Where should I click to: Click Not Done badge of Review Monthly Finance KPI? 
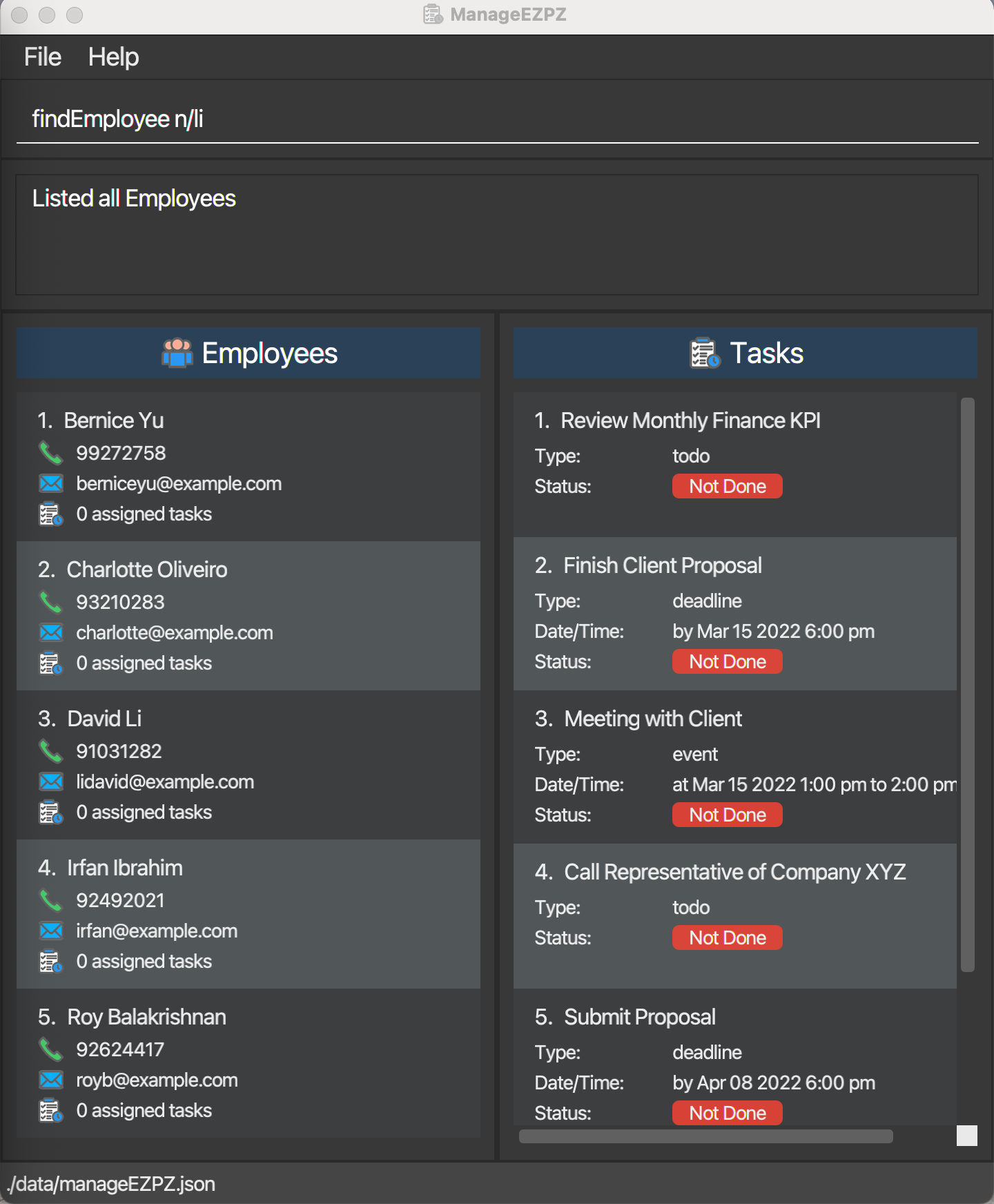(x=728, y=486)
